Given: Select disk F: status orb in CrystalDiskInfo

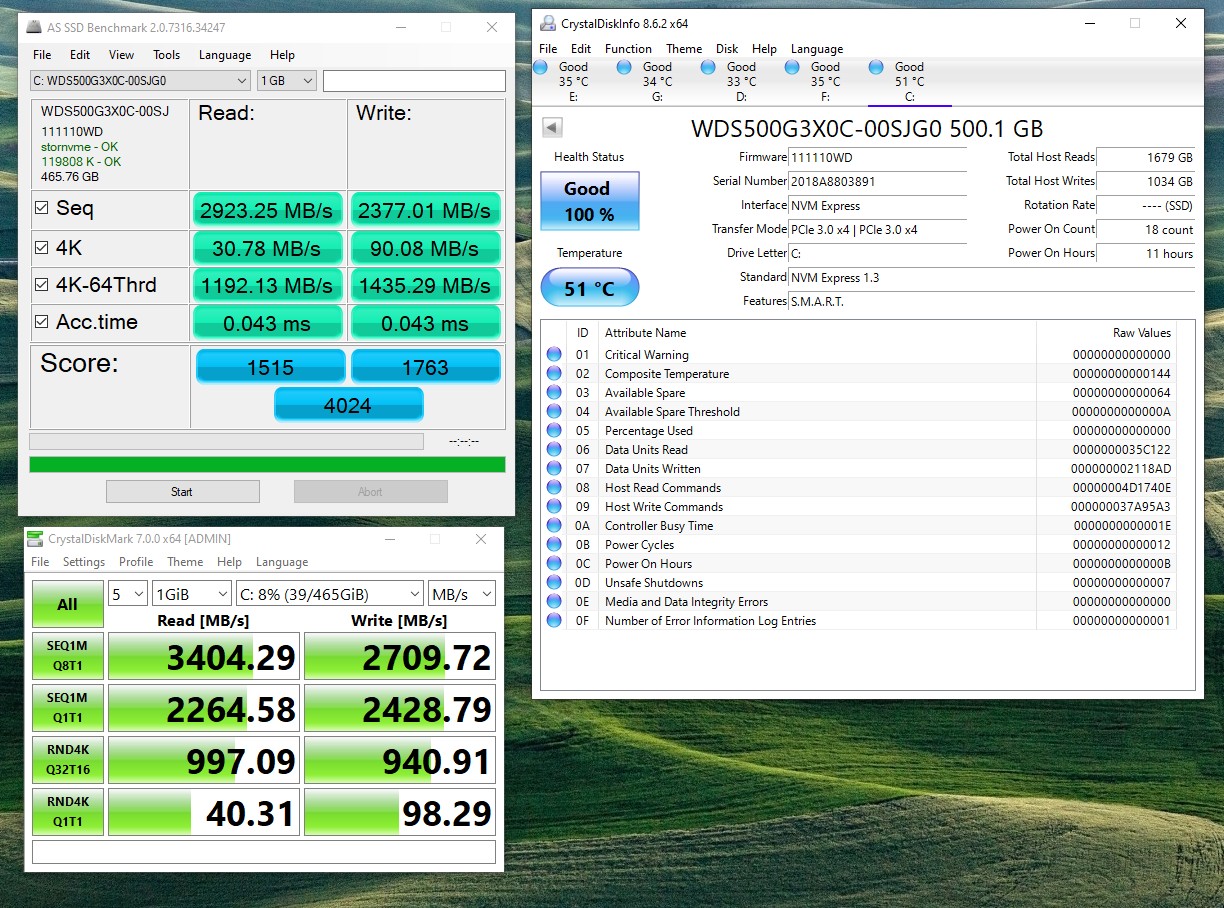Looking at the screenshot, I should [x=793, y=67].
